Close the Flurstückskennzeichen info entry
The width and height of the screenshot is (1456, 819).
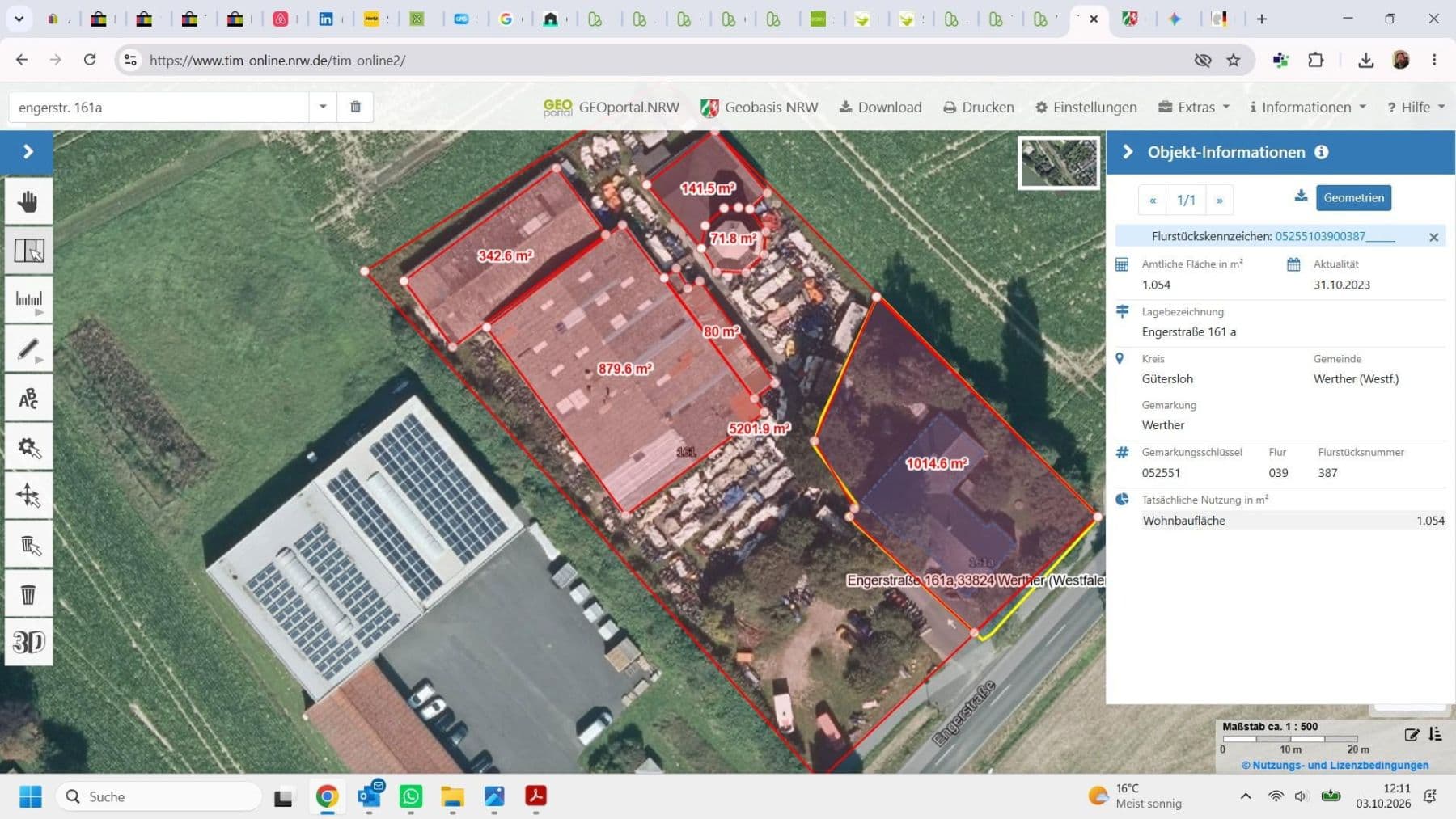(x=1433, y=237)
